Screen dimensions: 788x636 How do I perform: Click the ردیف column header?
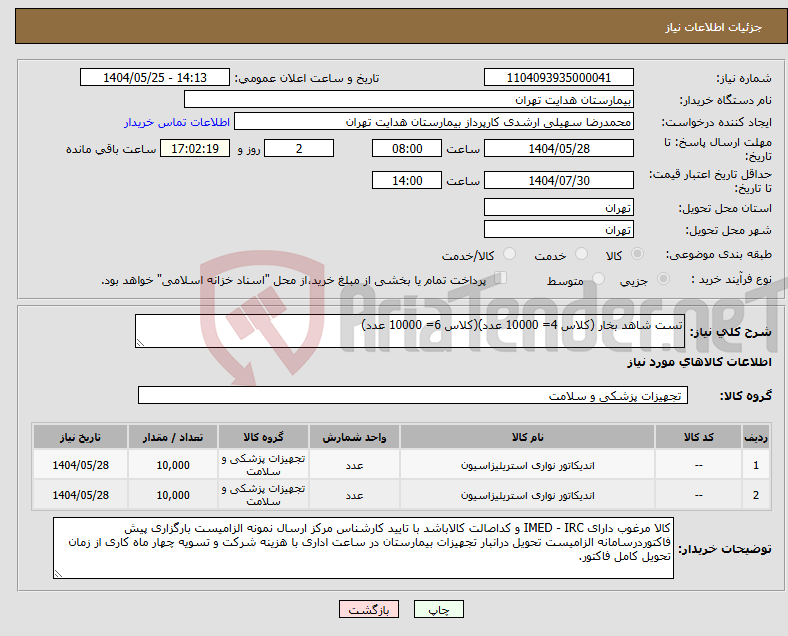755,437
